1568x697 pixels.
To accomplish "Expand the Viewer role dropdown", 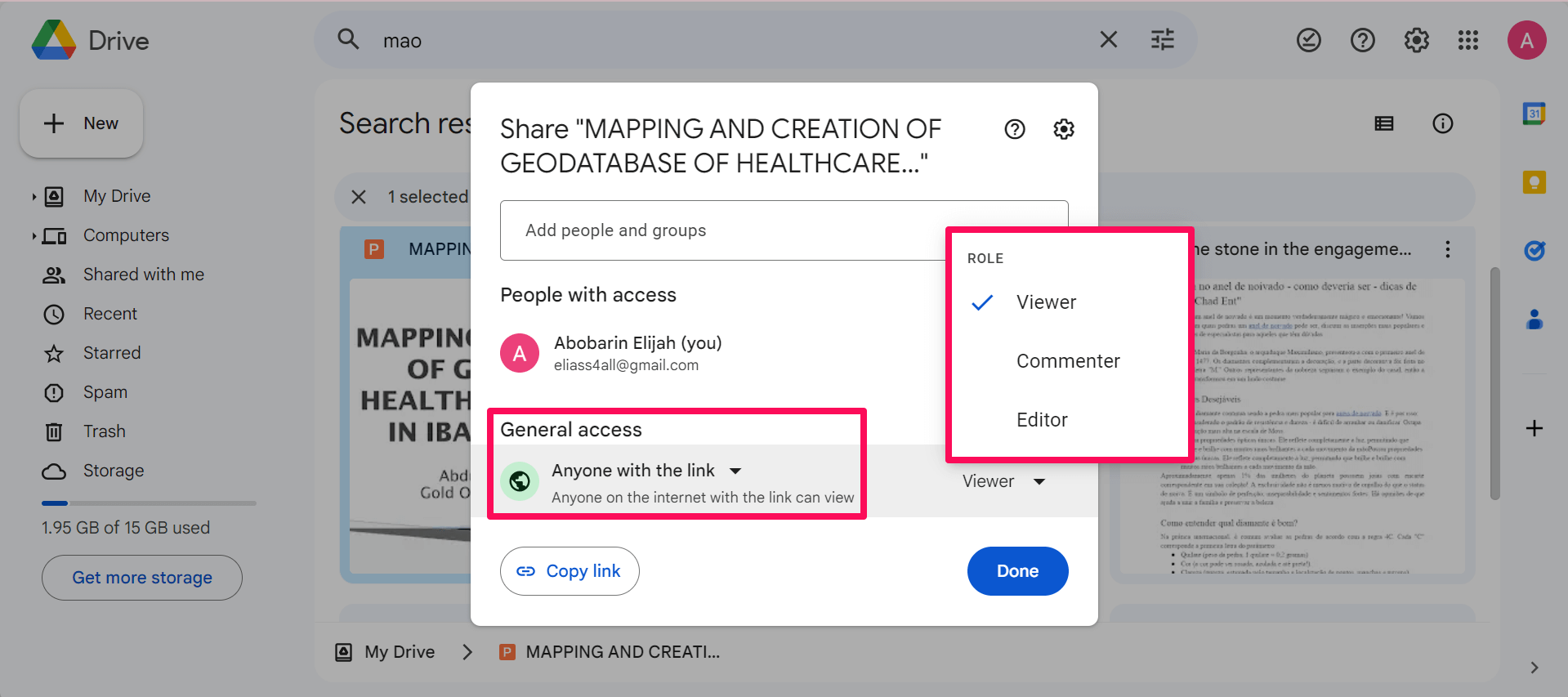I will (1003, 481).
